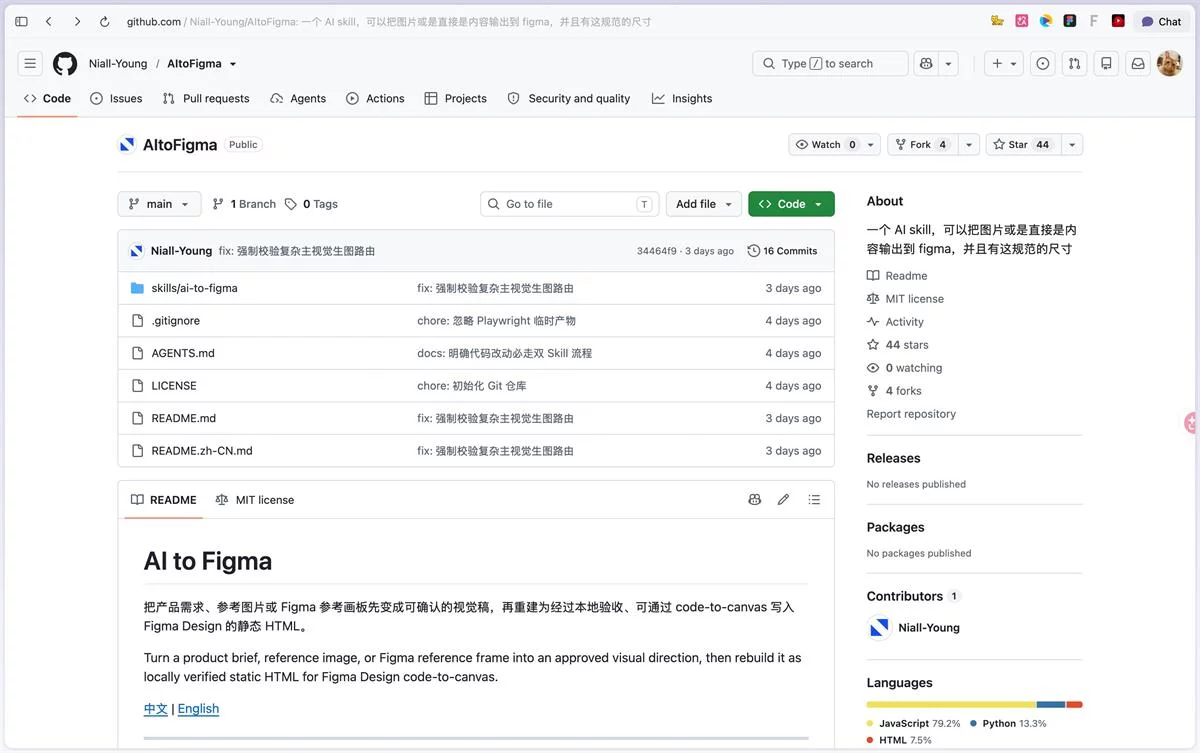1200x753 pixels.
Task: Open the Issues circle icon in header
Action: 1043,63
